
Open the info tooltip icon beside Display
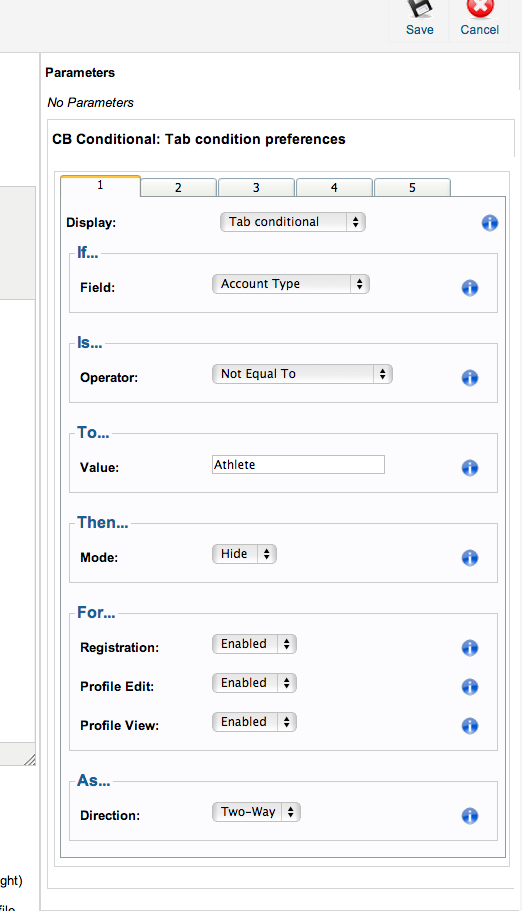(489, 223)
